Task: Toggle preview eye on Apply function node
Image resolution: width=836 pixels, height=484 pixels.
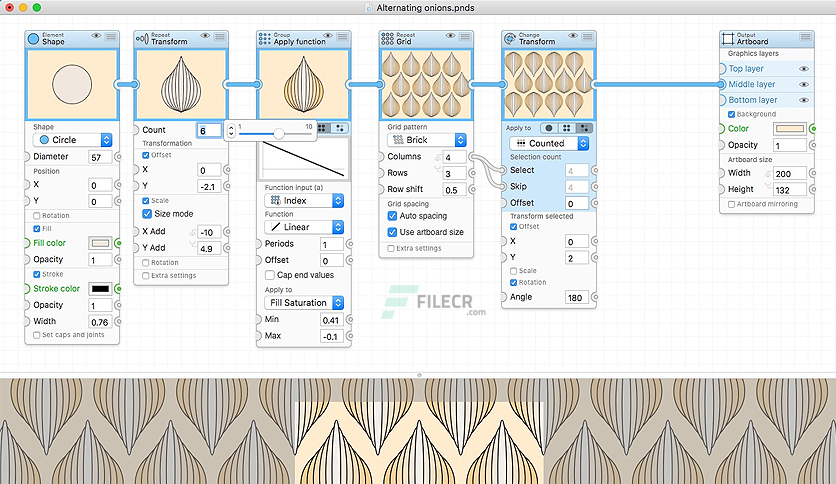Action: pos(328,36)
